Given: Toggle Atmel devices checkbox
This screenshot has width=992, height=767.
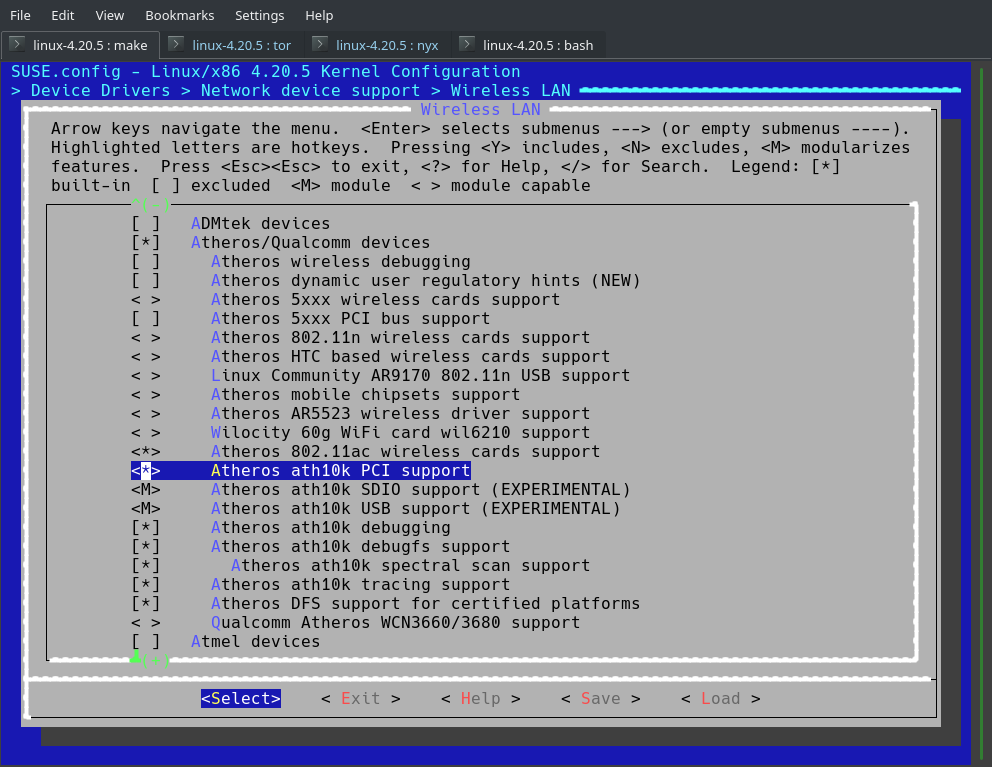Looking at the screenshot, I should pyautogui.click(x=146, y=642).
